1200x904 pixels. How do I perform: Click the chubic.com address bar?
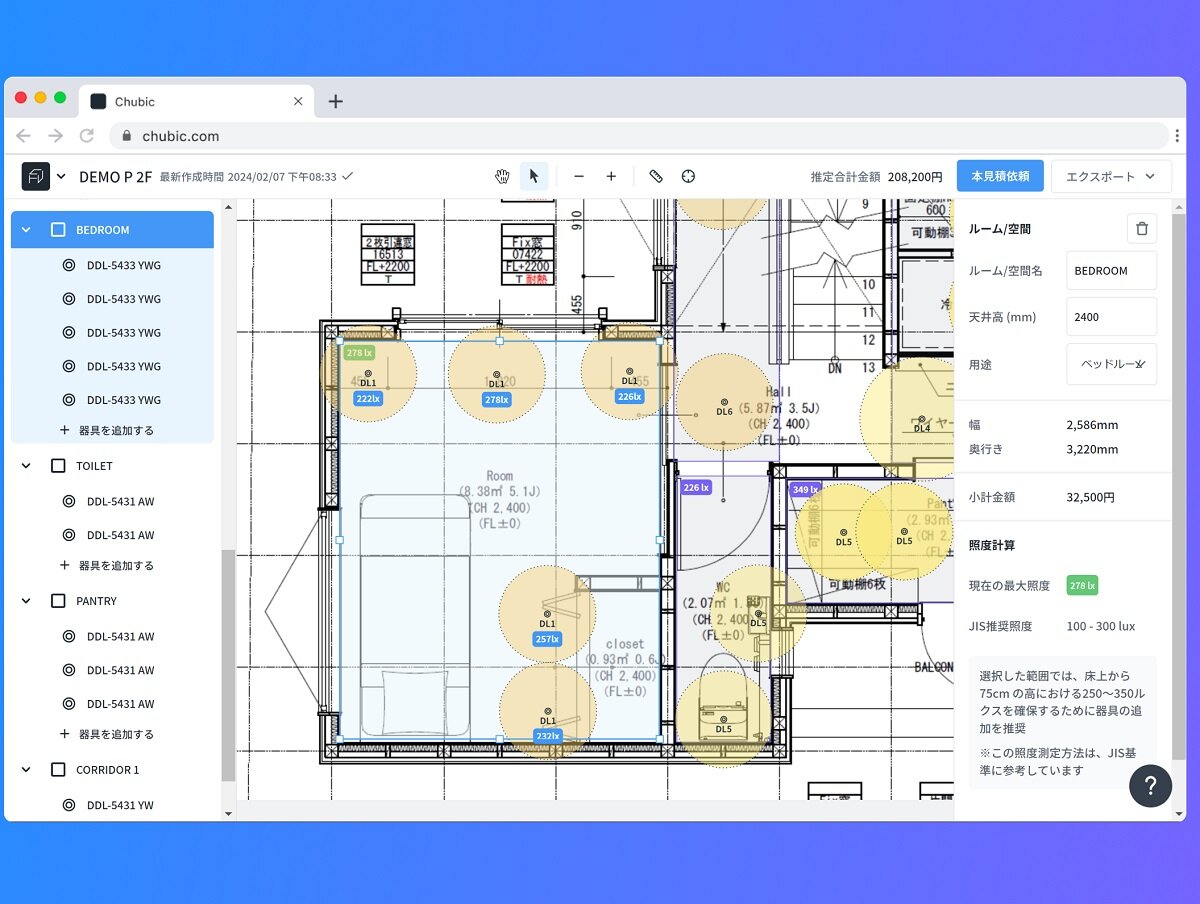[x=638, y=136]
